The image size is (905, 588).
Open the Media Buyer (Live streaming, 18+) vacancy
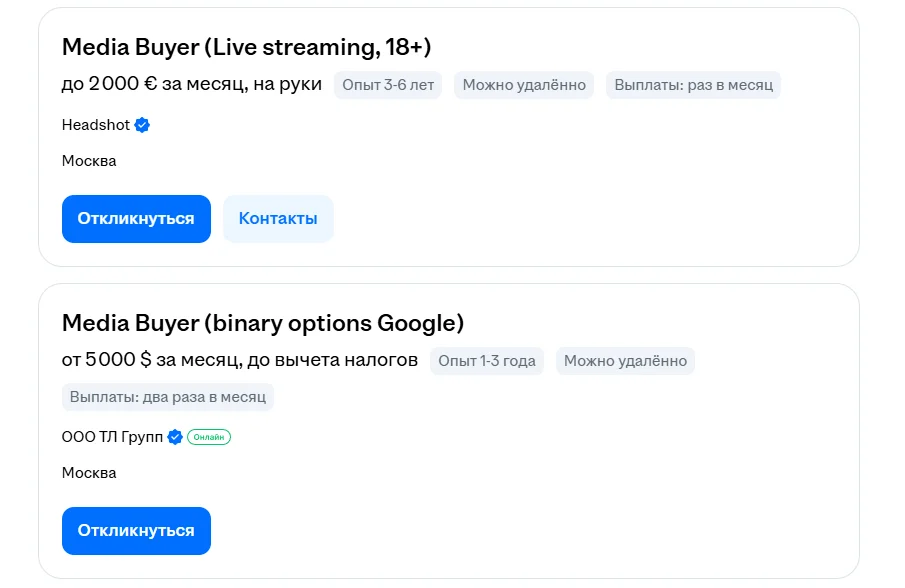(246, 47)
